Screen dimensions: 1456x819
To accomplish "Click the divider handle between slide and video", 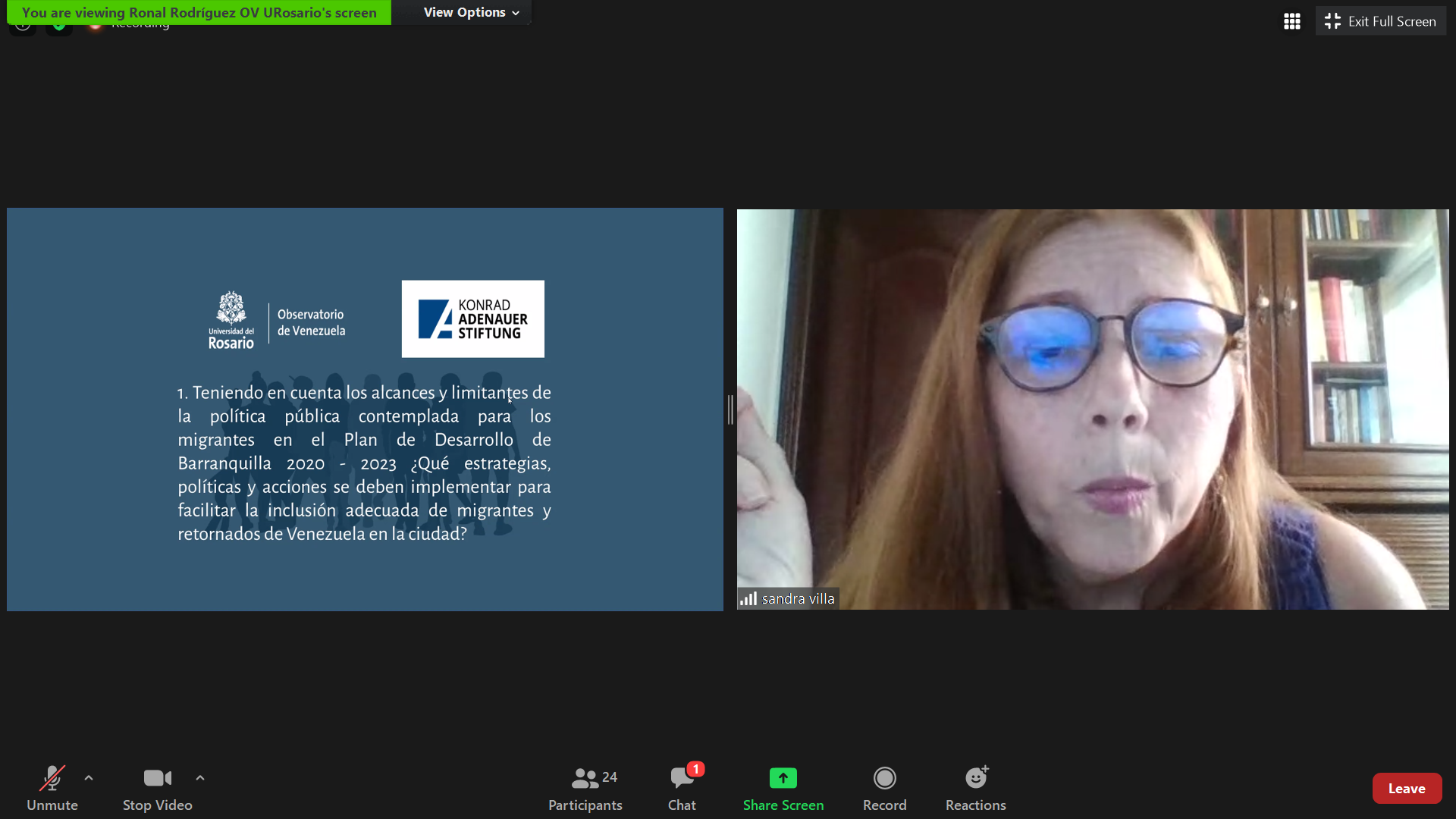I will [x=730, y=409].
